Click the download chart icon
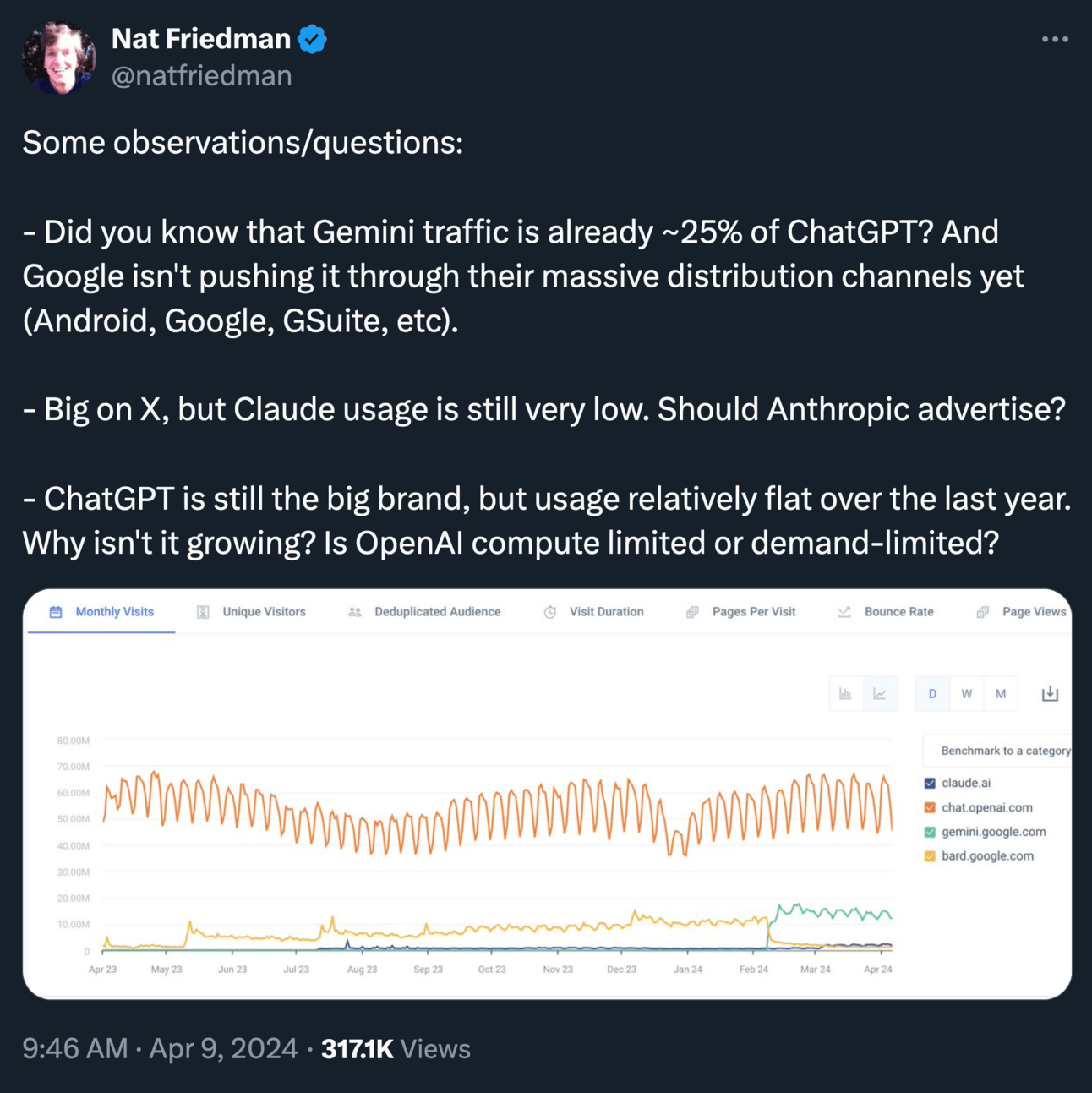 pyautogui.click(x=1050, y=694)
